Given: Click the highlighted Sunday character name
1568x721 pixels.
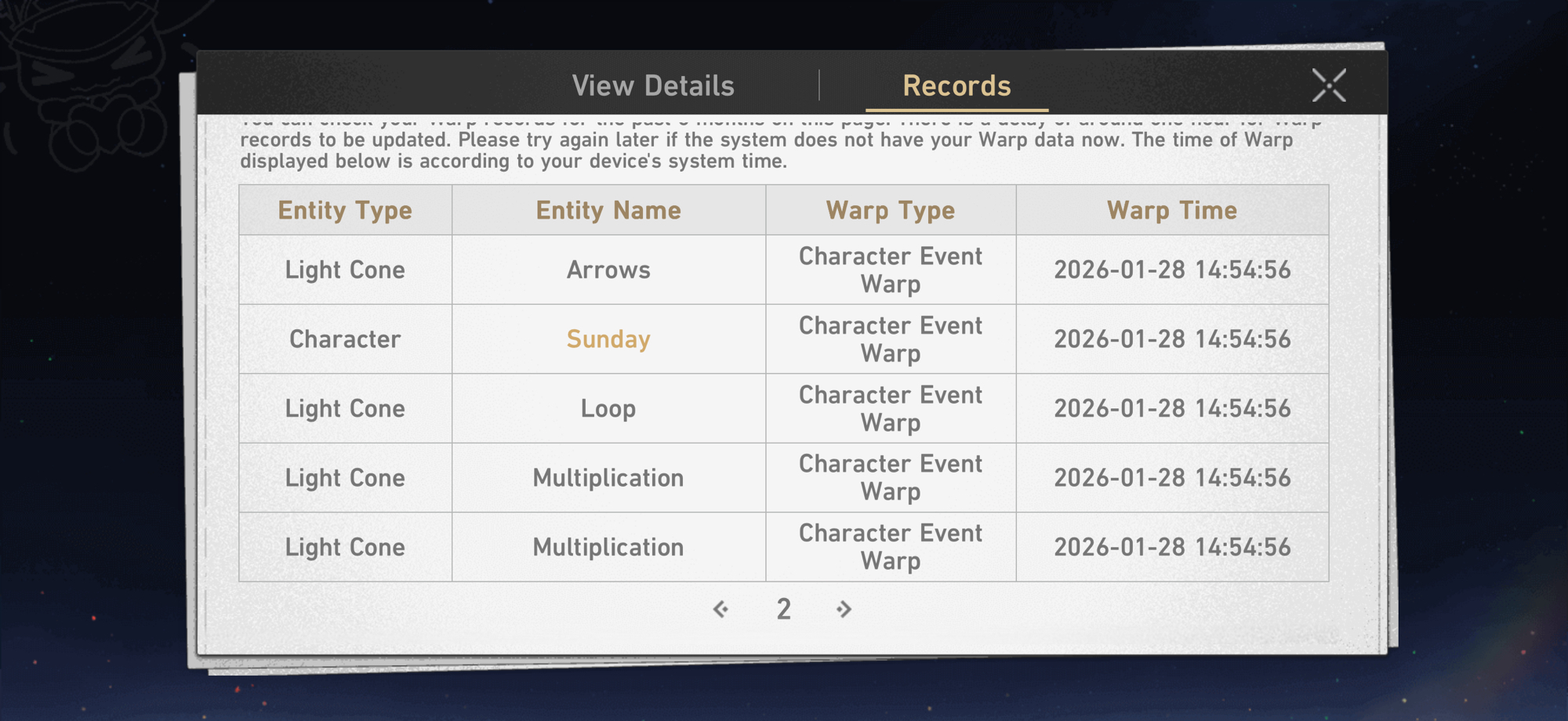Looking at the screenshot, I should click(608, 339).
